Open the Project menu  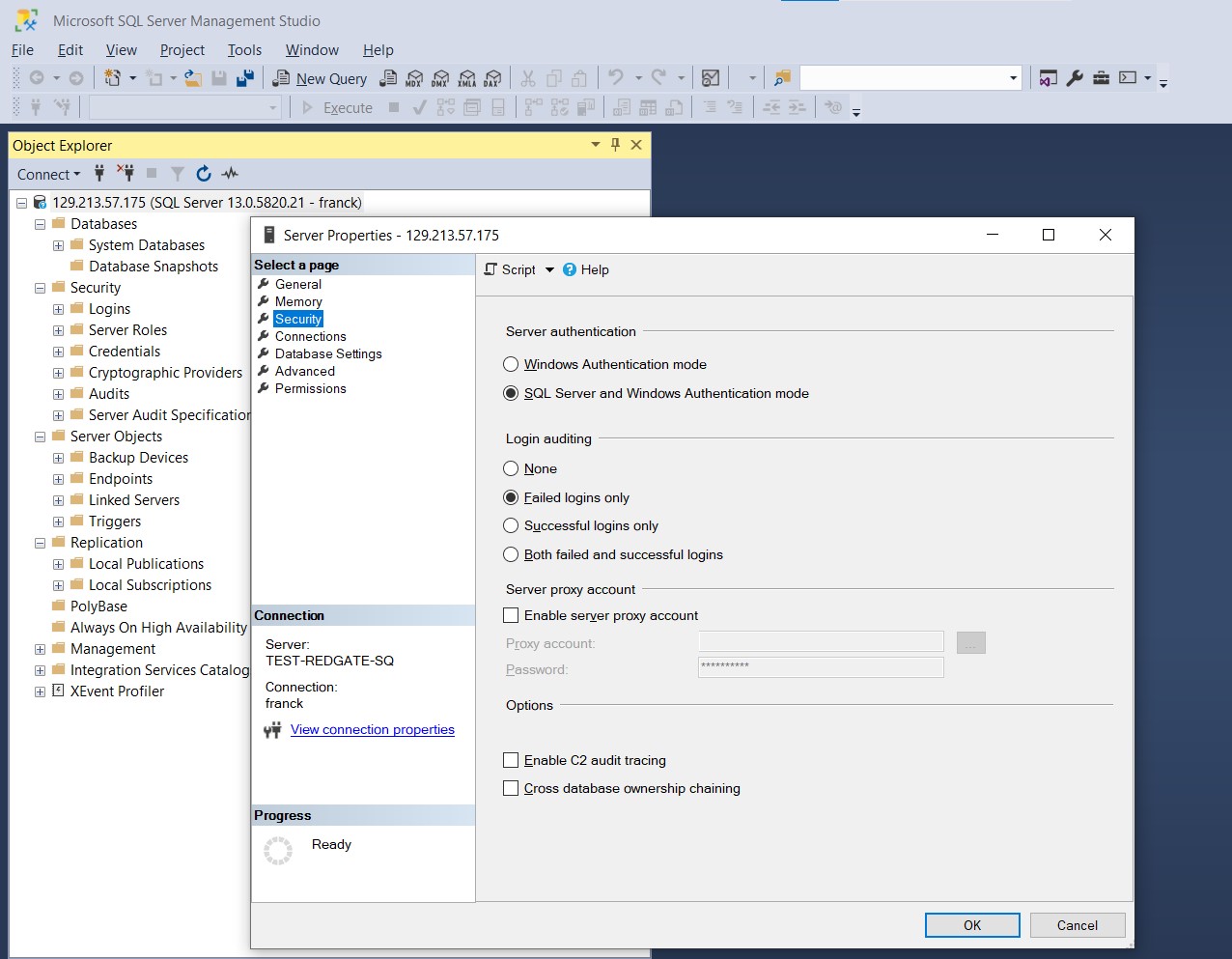pyautogui.click(x=182, y=50)
